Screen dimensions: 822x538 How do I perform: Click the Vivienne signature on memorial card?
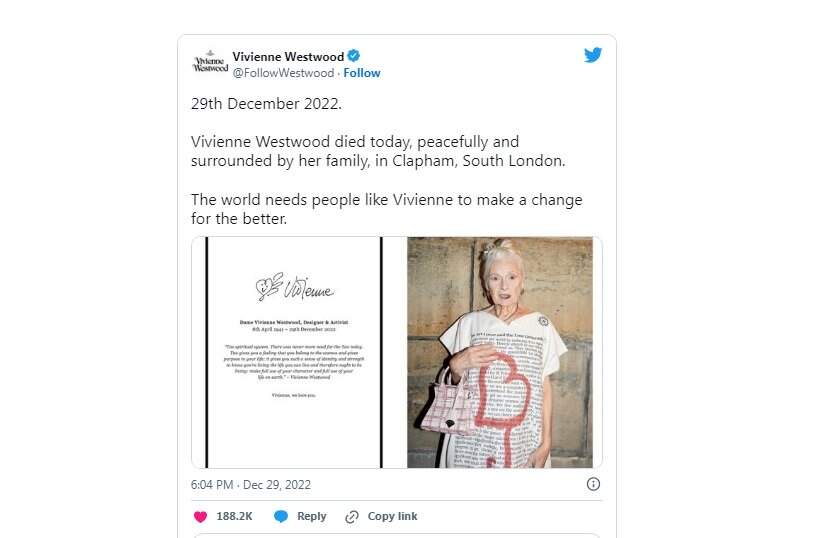[295, 289]
